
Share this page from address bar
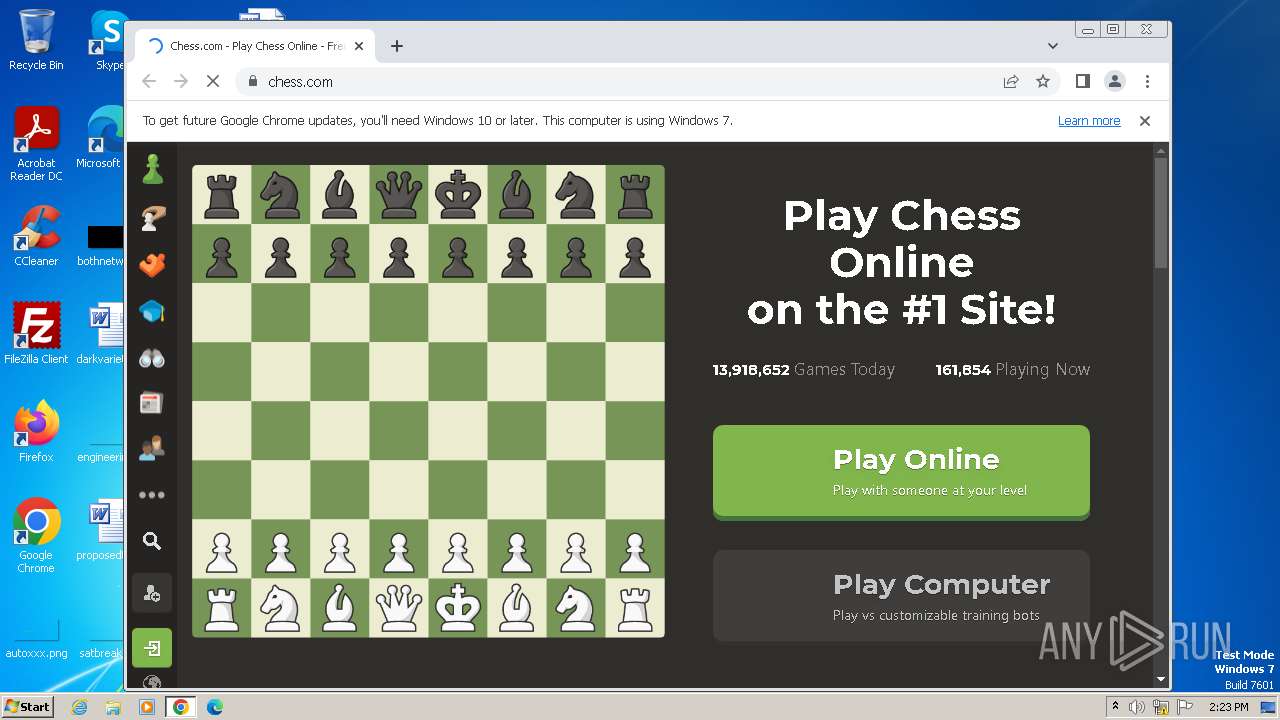tap(1011, 81)
